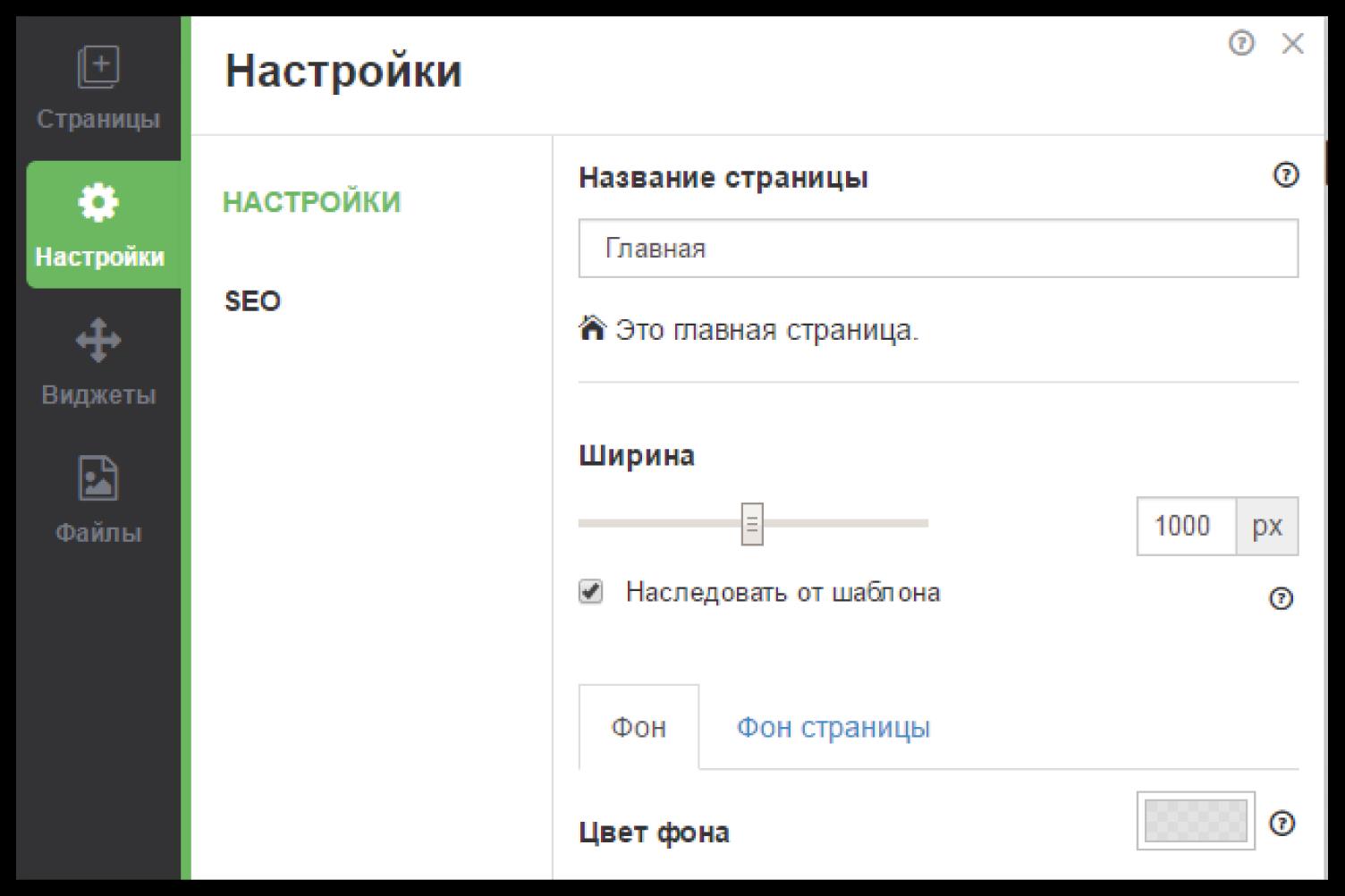
Task: Close the Настройки dialog
Action: [x=1293, y=43]
